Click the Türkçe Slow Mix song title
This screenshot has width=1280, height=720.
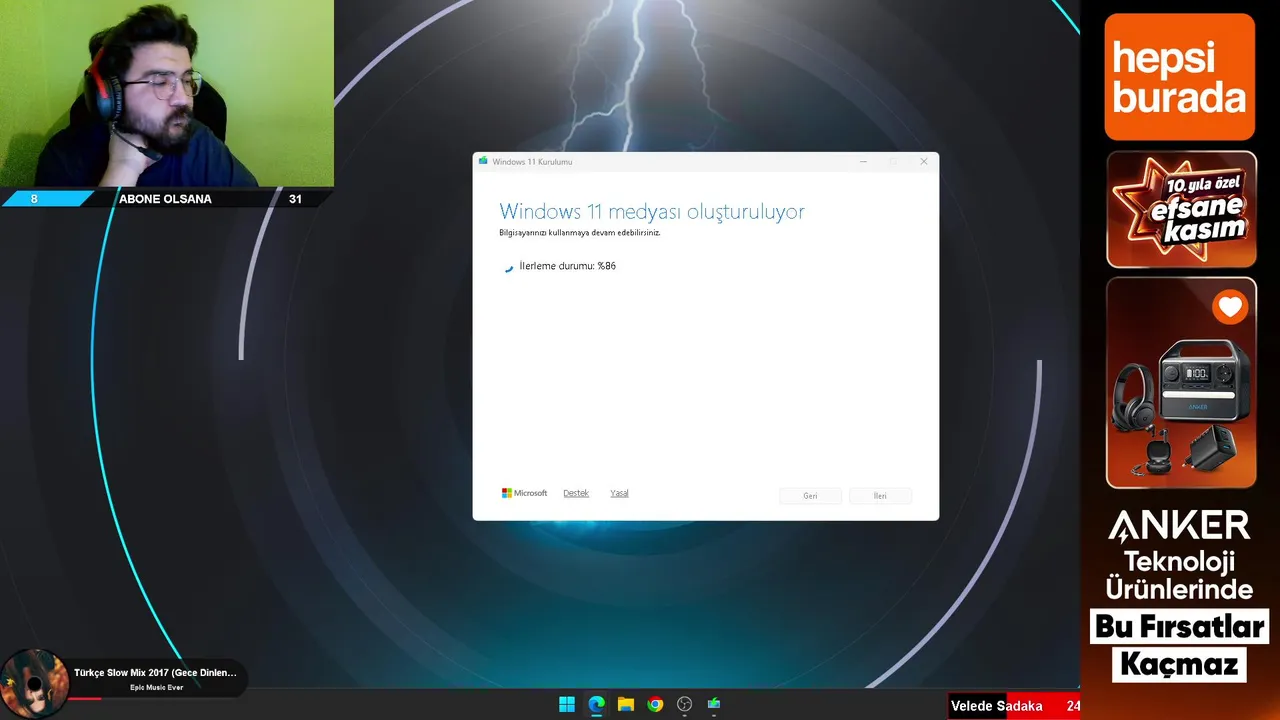coord(155,673)
